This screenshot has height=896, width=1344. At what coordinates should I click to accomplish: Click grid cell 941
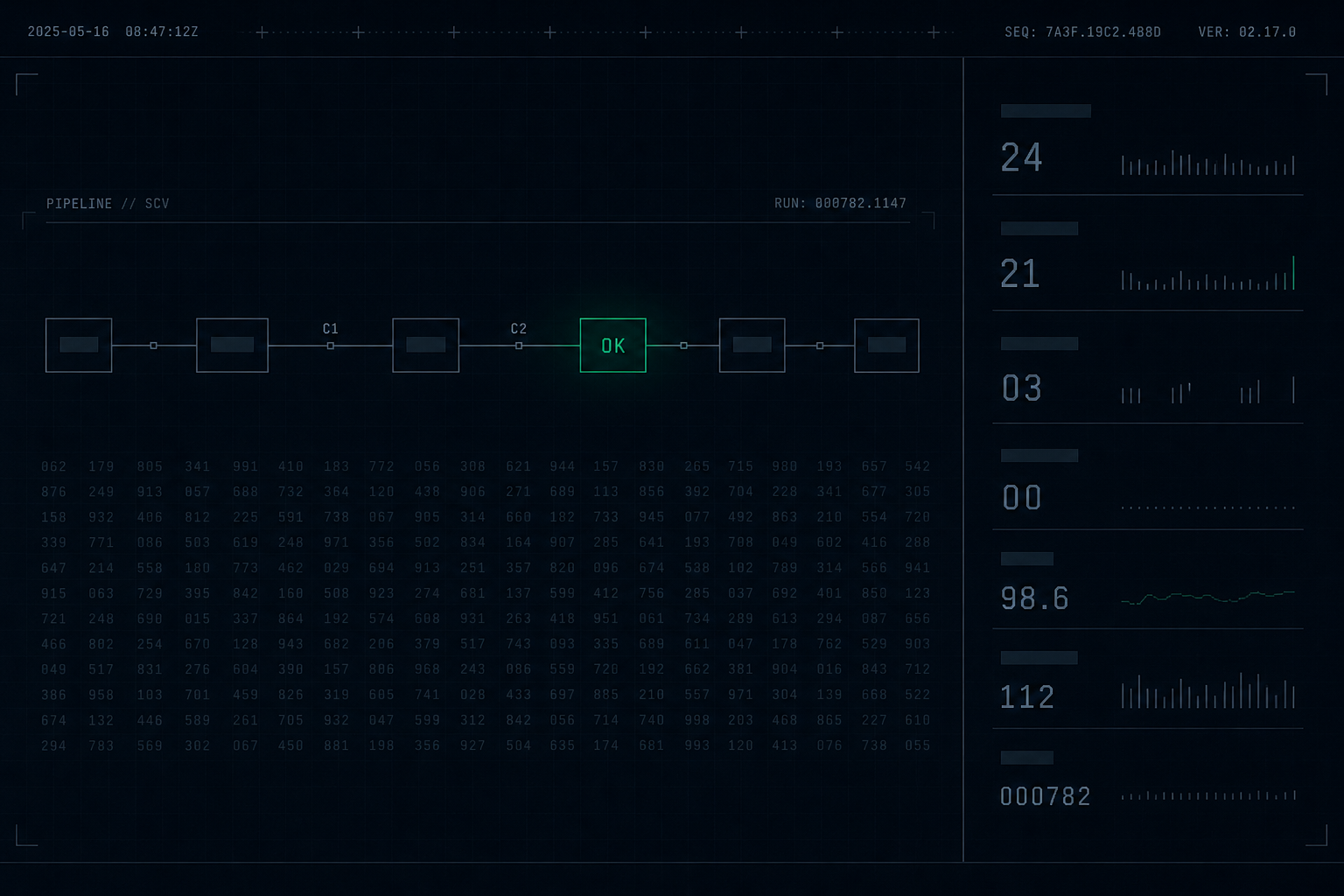917,568
